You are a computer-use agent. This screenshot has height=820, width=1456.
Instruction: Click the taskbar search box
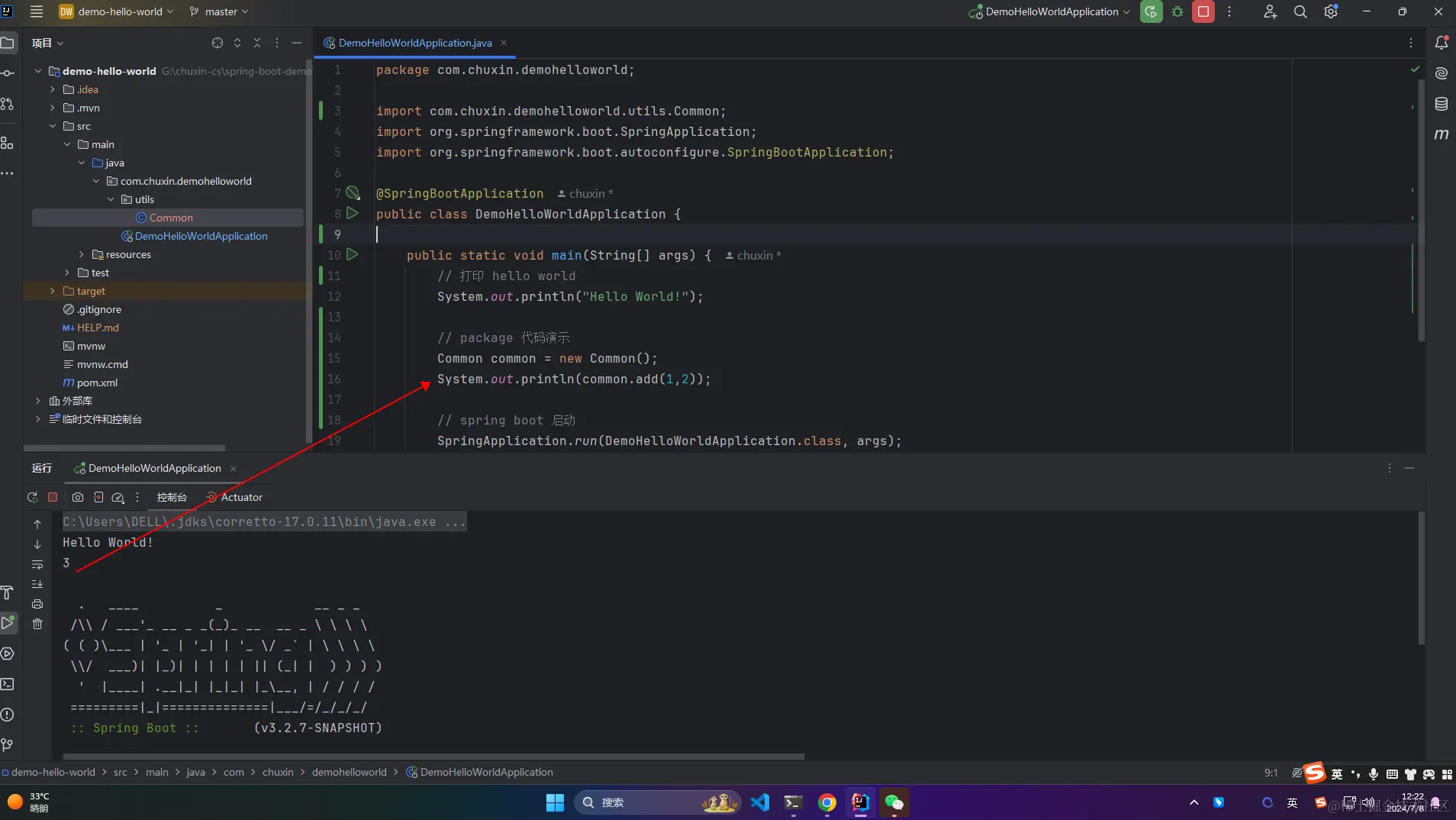658,802
